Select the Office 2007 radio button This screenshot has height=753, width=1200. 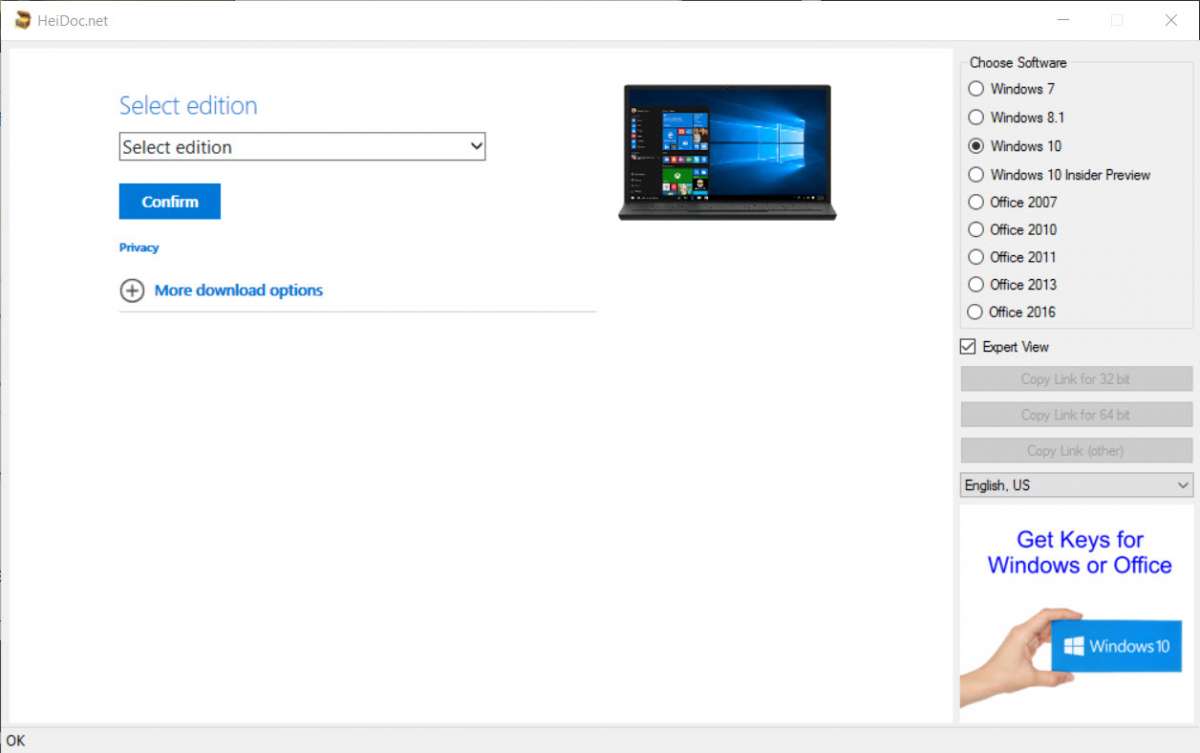(x=976, y=202)
